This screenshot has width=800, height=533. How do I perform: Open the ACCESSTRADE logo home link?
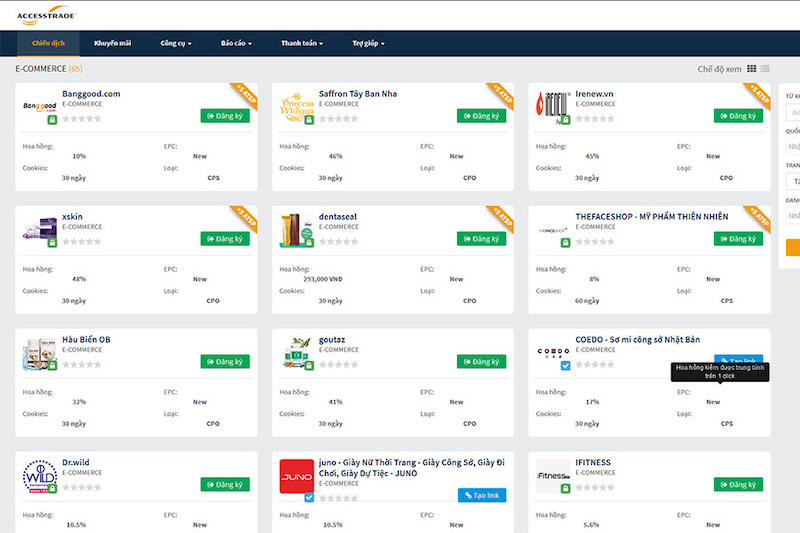click(x=46, y=15)
